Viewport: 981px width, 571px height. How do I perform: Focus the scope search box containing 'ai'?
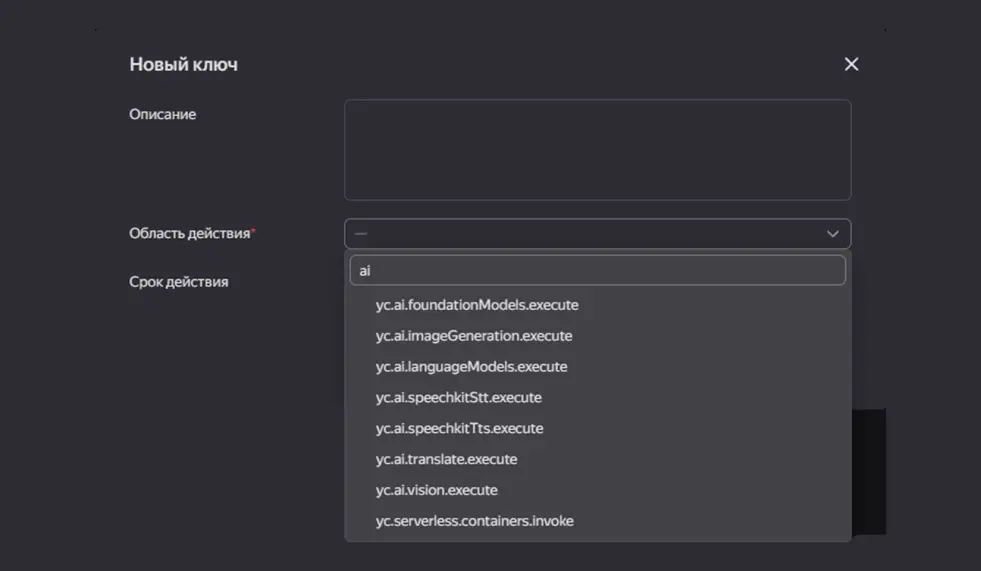tap(597, 270)
